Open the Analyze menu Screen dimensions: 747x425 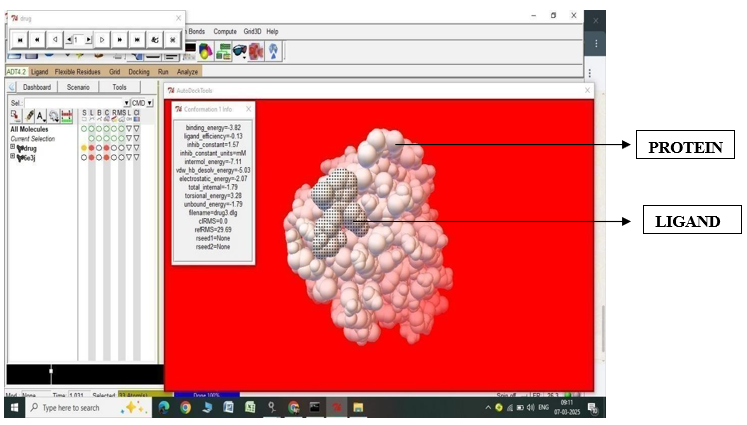[x=188, y=72]
